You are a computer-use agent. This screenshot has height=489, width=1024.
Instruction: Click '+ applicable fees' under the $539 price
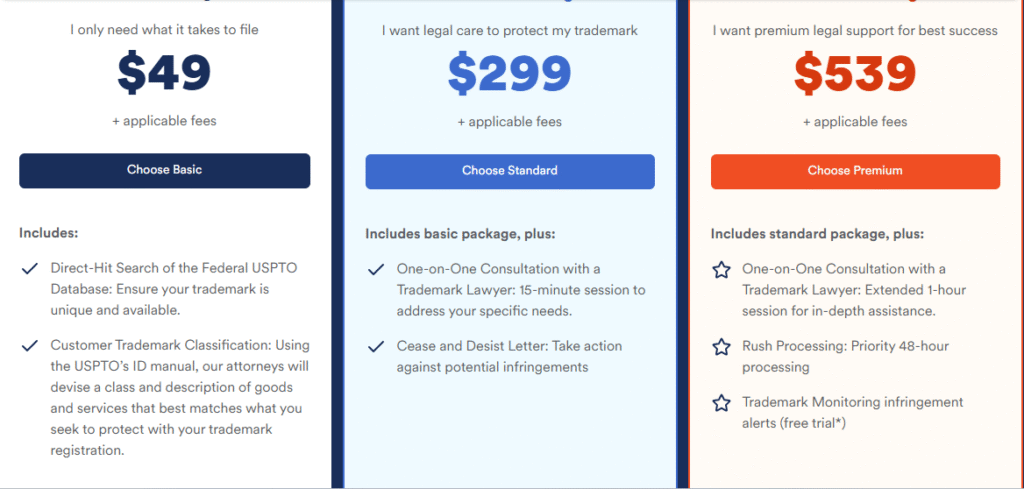coord(856,122)
